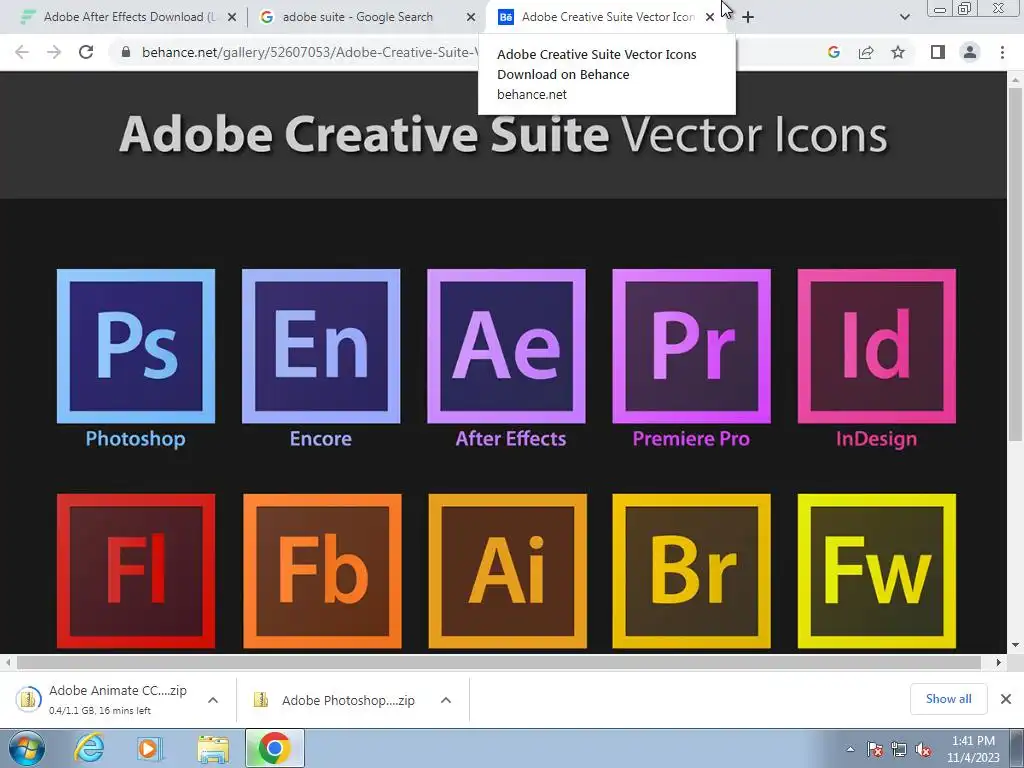
Task: Click the Photoshop label text
Action: tap(135, 439)
